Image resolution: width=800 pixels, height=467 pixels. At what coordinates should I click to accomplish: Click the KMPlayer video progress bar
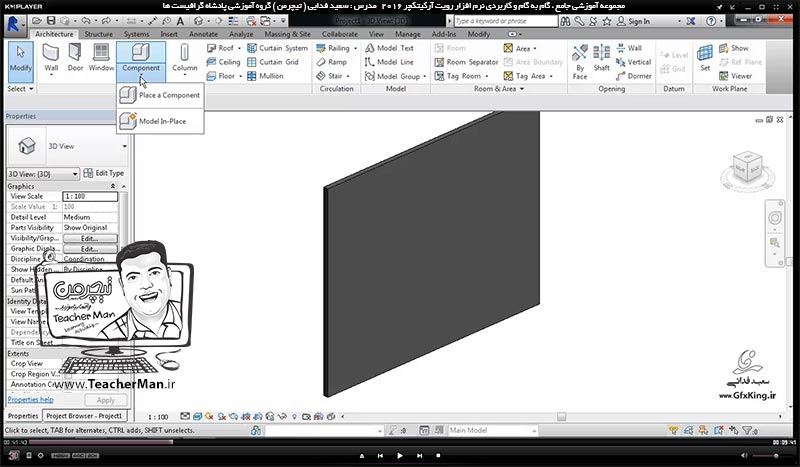click(399, 442)
